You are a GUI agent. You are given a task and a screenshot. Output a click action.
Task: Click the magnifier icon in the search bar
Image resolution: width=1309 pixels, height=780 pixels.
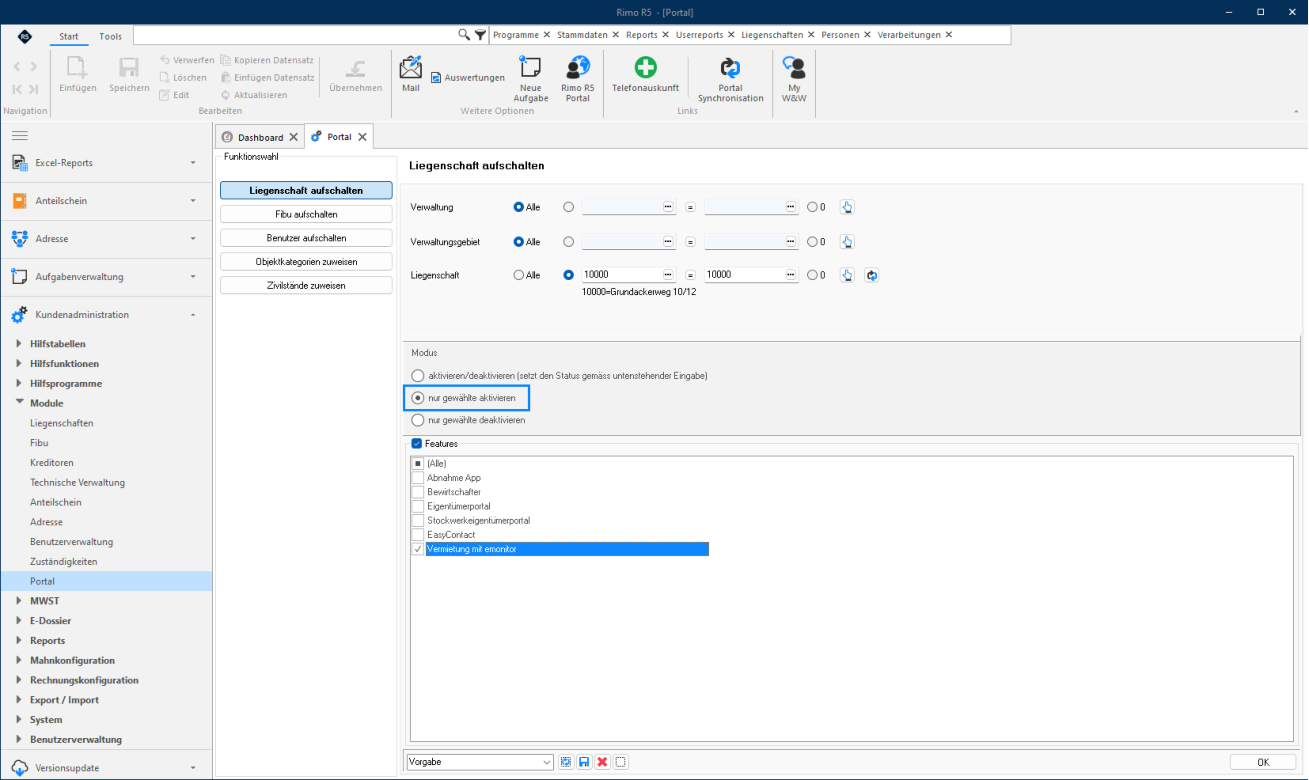click(x=464, y=34)
